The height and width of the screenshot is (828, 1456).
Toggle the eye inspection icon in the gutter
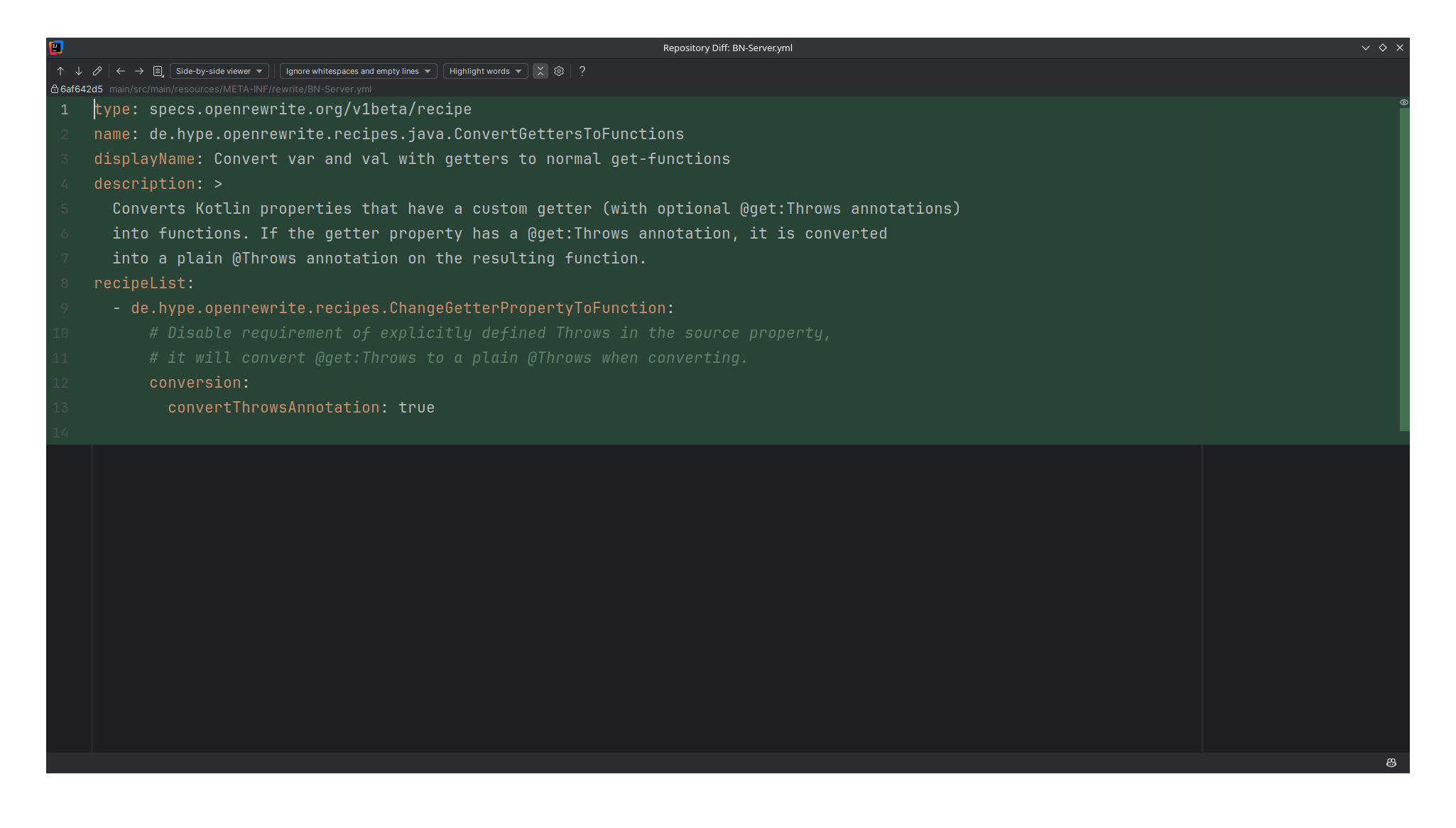(1403, 102)
